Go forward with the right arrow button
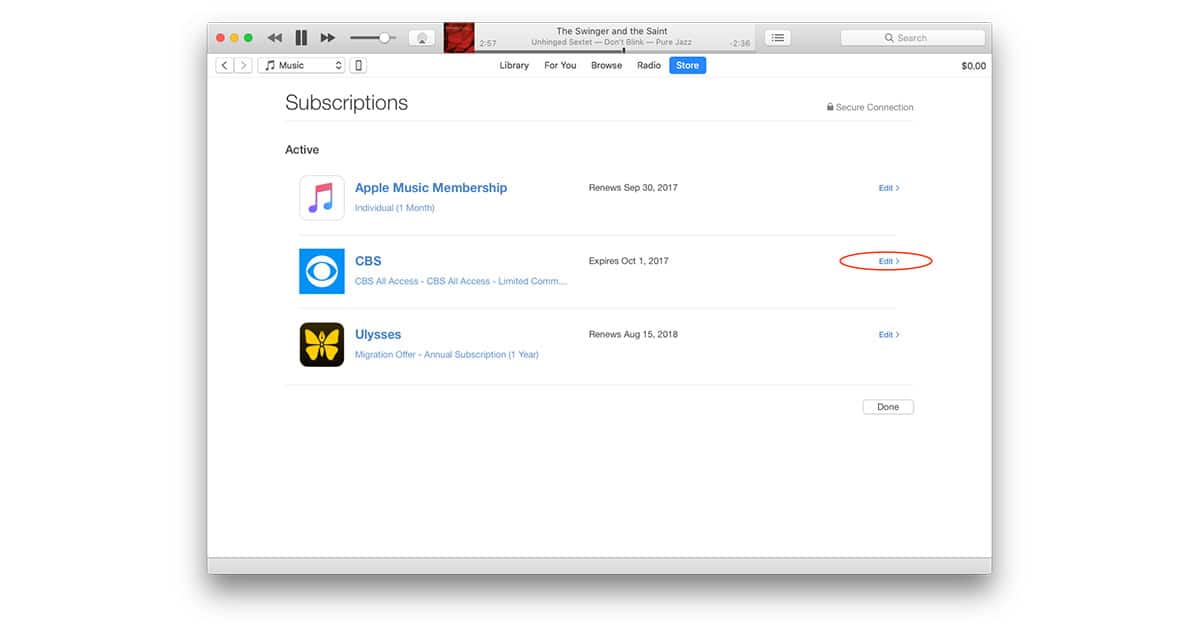This screenshot has width=1200, height=630. pyautogui.click(x=243, y=65)
